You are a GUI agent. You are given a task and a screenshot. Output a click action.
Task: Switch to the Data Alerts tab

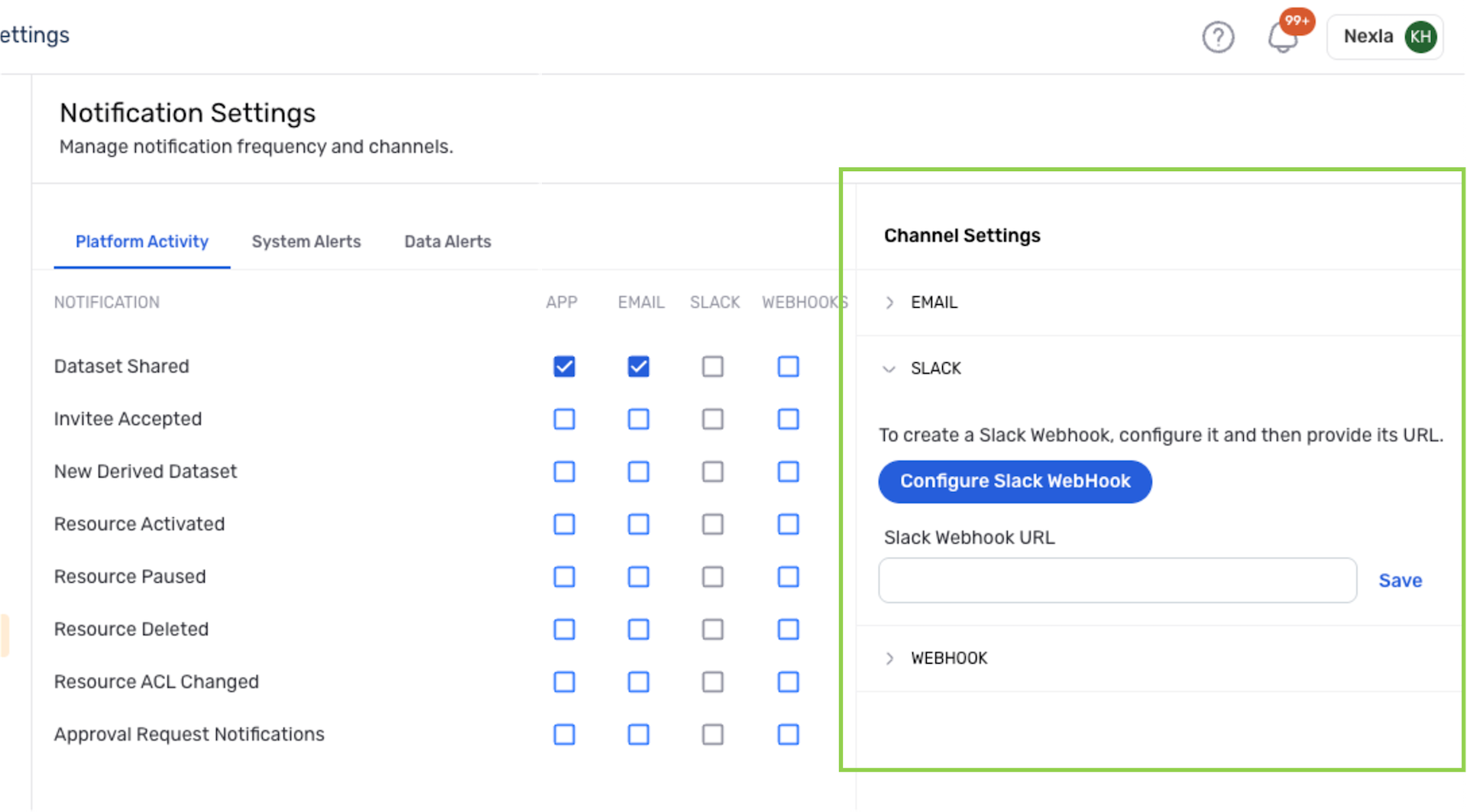pos(448,241)
